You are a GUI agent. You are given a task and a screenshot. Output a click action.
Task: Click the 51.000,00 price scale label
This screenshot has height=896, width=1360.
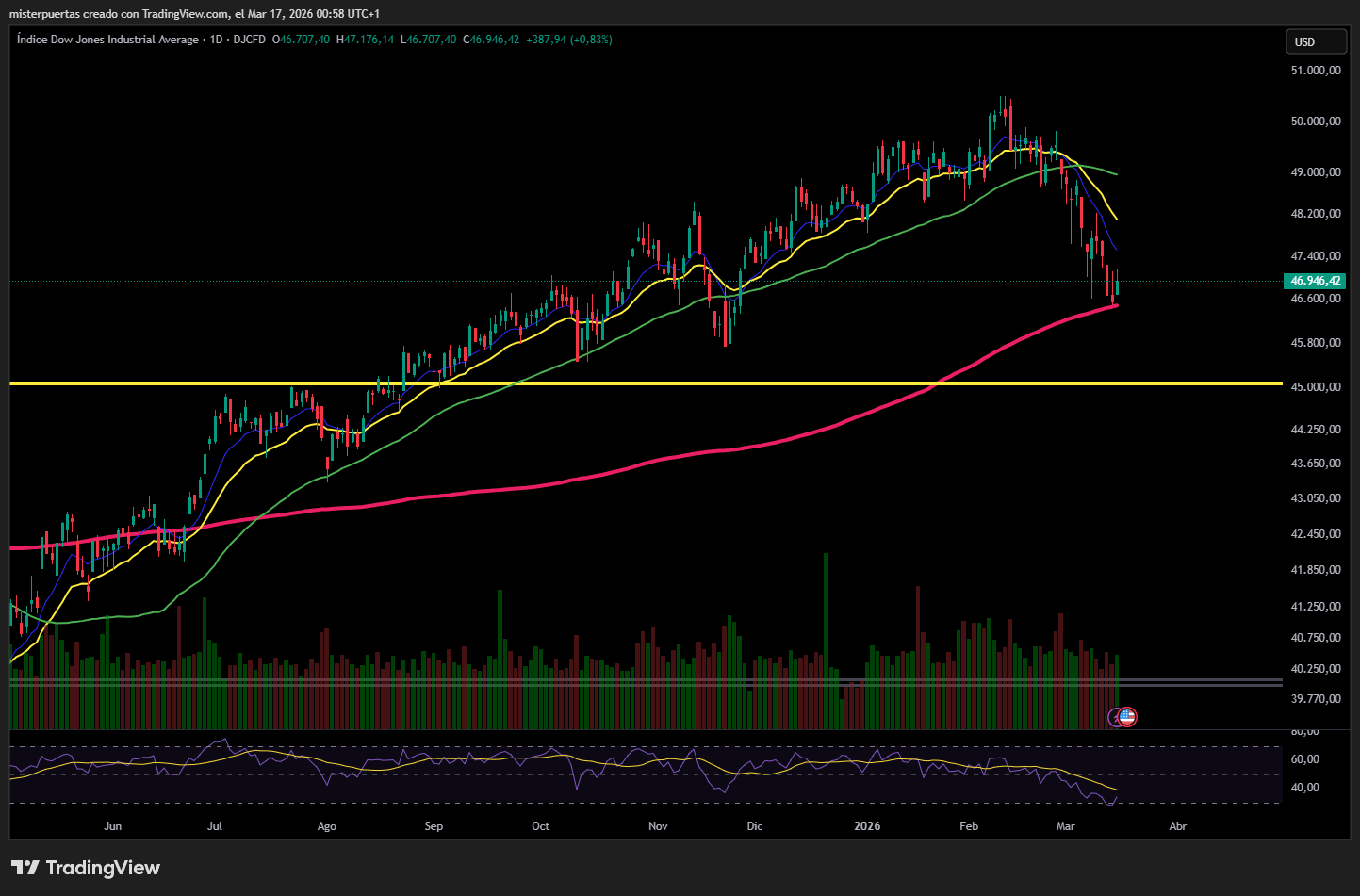(1316, 71)
